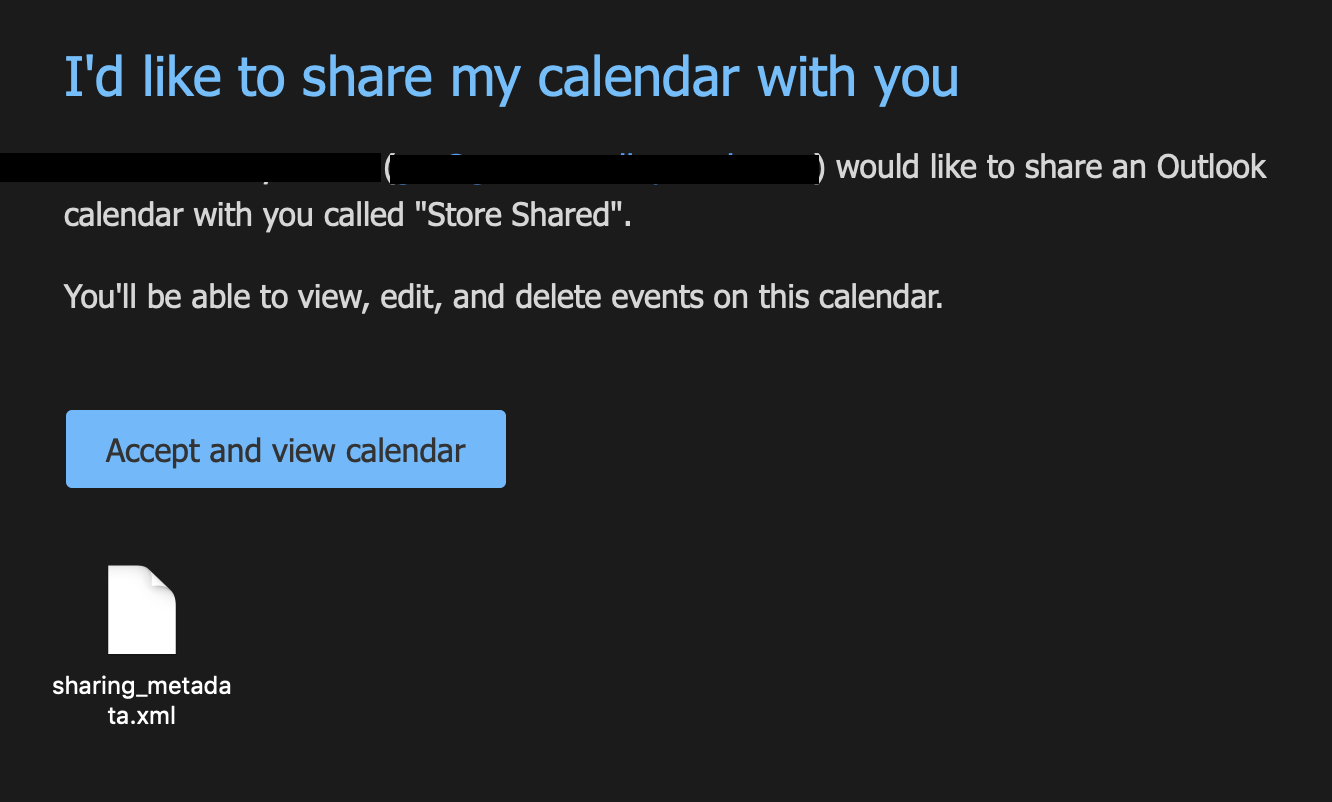Screen dimensions: 1332x802
Task: Click the redacted sender name bar
Action: click(190, 168)
